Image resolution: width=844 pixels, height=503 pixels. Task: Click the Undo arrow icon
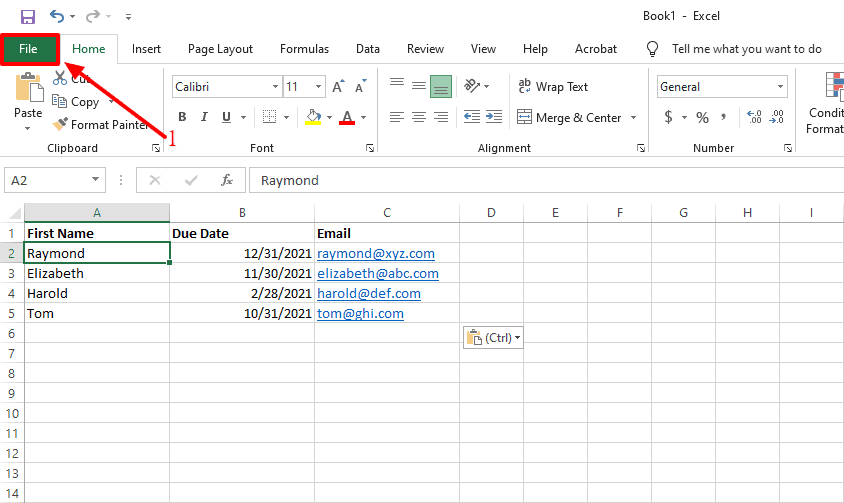pos(57,16)
